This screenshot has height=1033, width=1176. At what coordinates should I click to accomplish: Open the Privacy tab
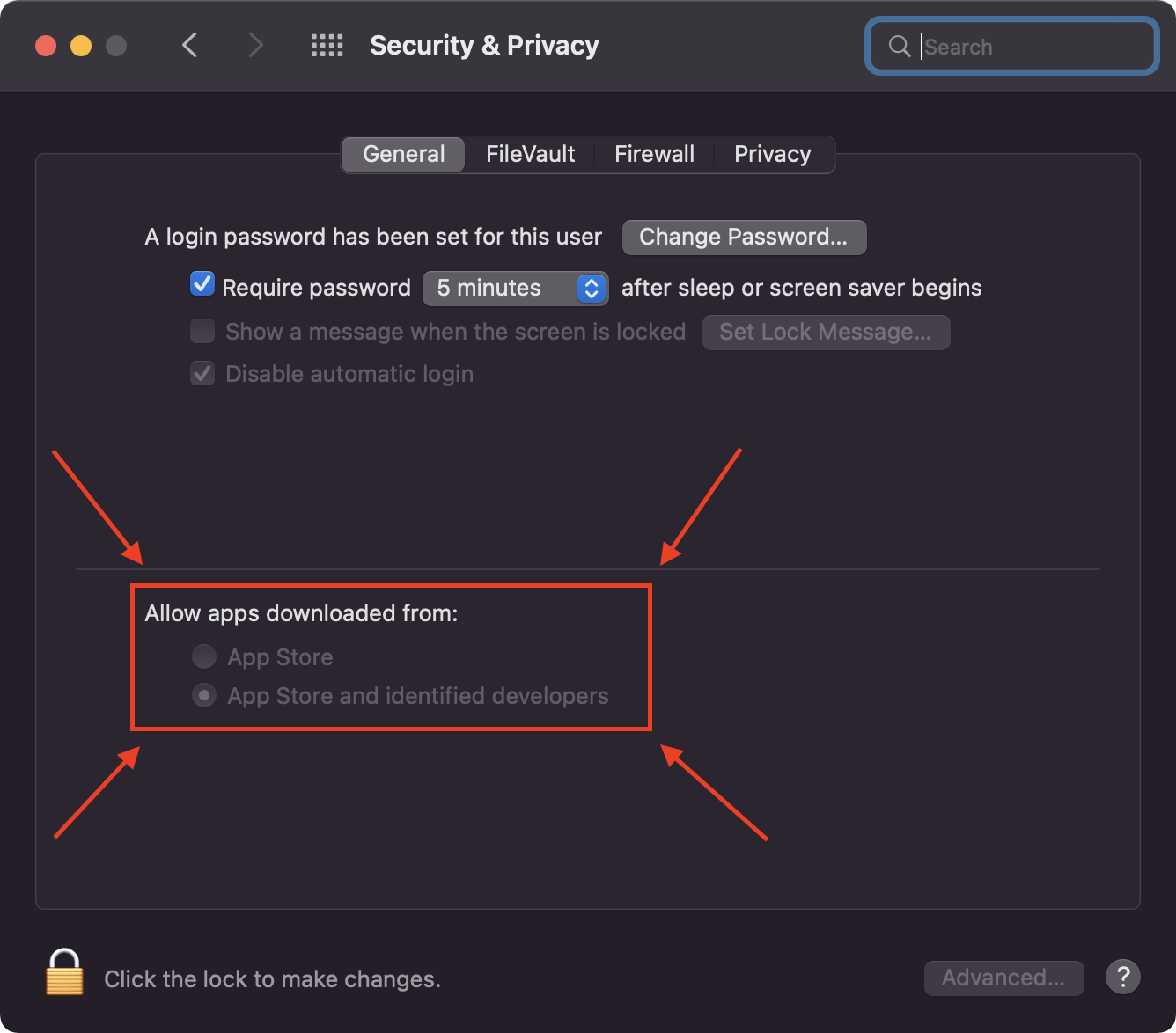coord(772,154)
